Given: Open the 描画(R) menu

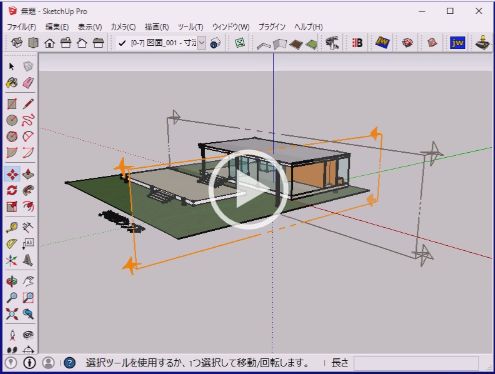Looking at the screenshot, I should (x=157, y=27).
